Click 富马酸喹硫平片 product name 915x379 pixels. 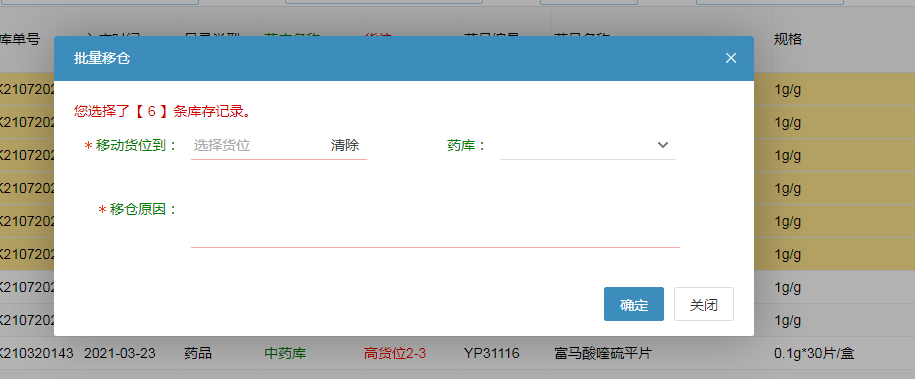[602, 353]
